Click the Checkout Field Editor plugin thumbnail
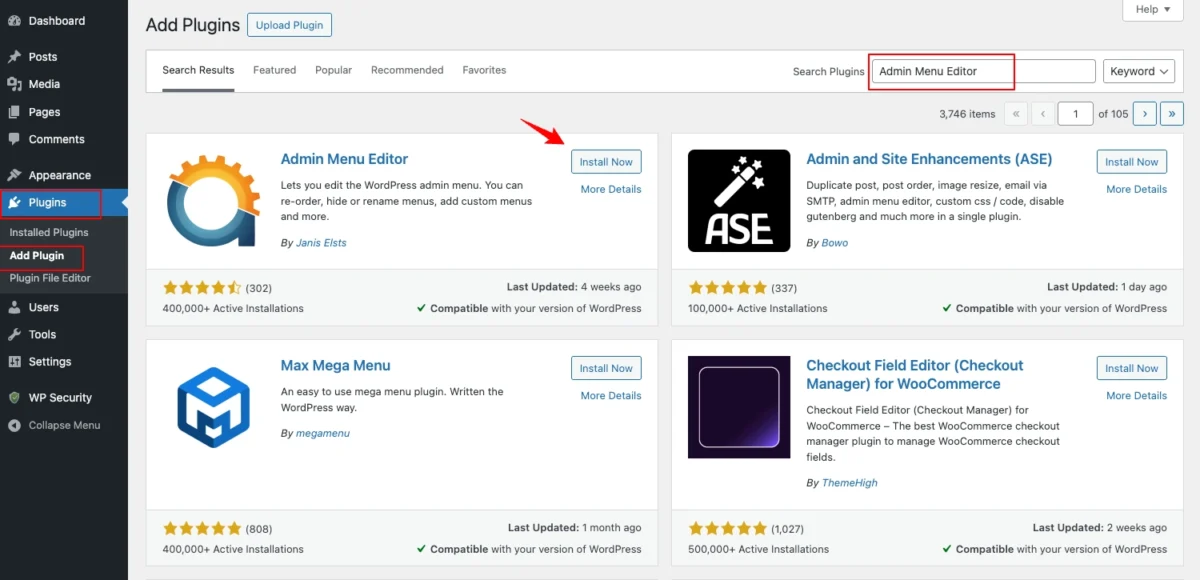This screenshot has width=1200, height=580. (x=739, y=407)
